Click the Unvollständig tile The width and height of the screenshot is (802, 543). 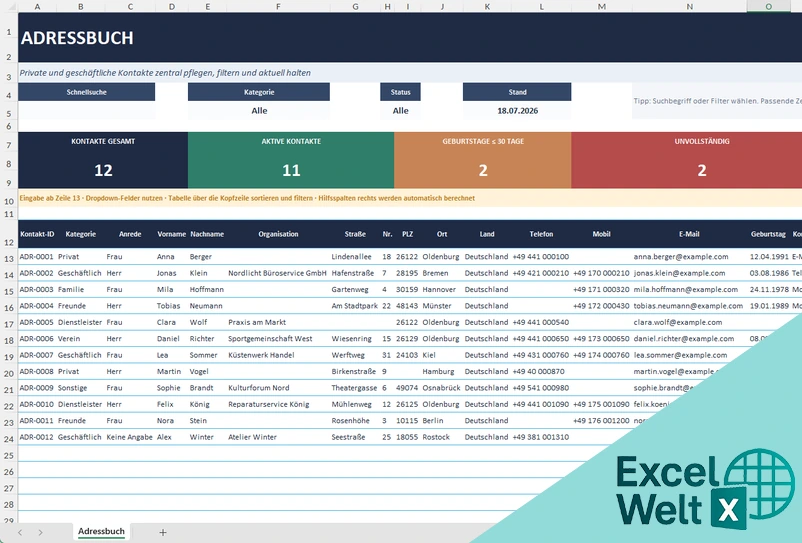(686, 160)
